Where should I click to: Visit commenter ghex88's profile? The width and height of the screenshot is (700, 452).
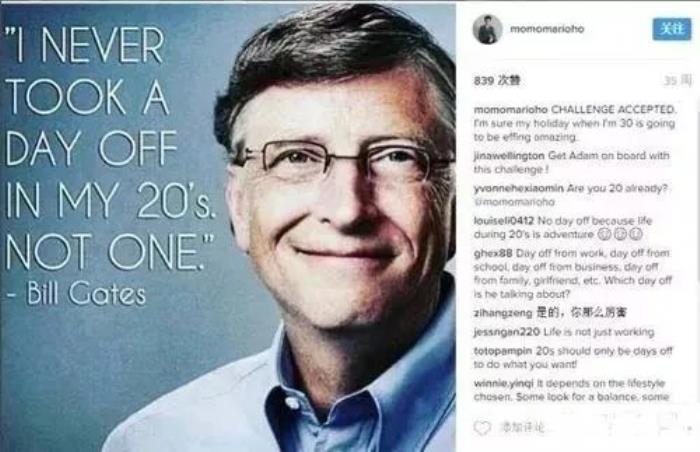tap(493, 253)
